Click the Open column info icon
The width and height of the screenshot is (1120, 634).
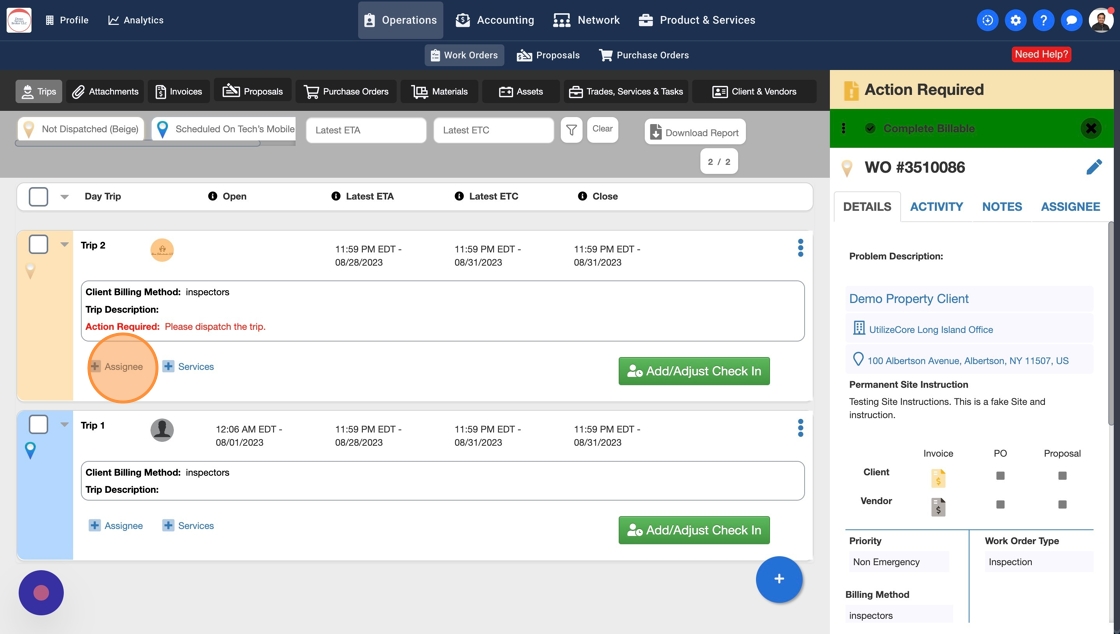[x=212, y=196]
